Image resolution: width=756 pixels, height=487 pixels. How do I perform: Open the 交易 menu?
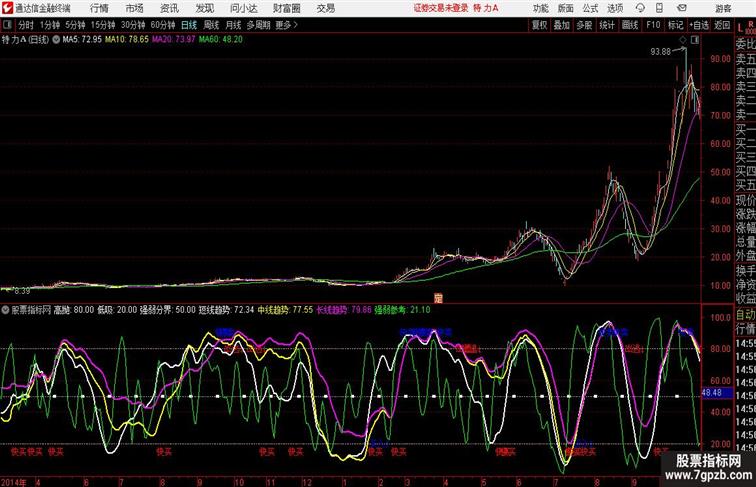click(326, 8)
